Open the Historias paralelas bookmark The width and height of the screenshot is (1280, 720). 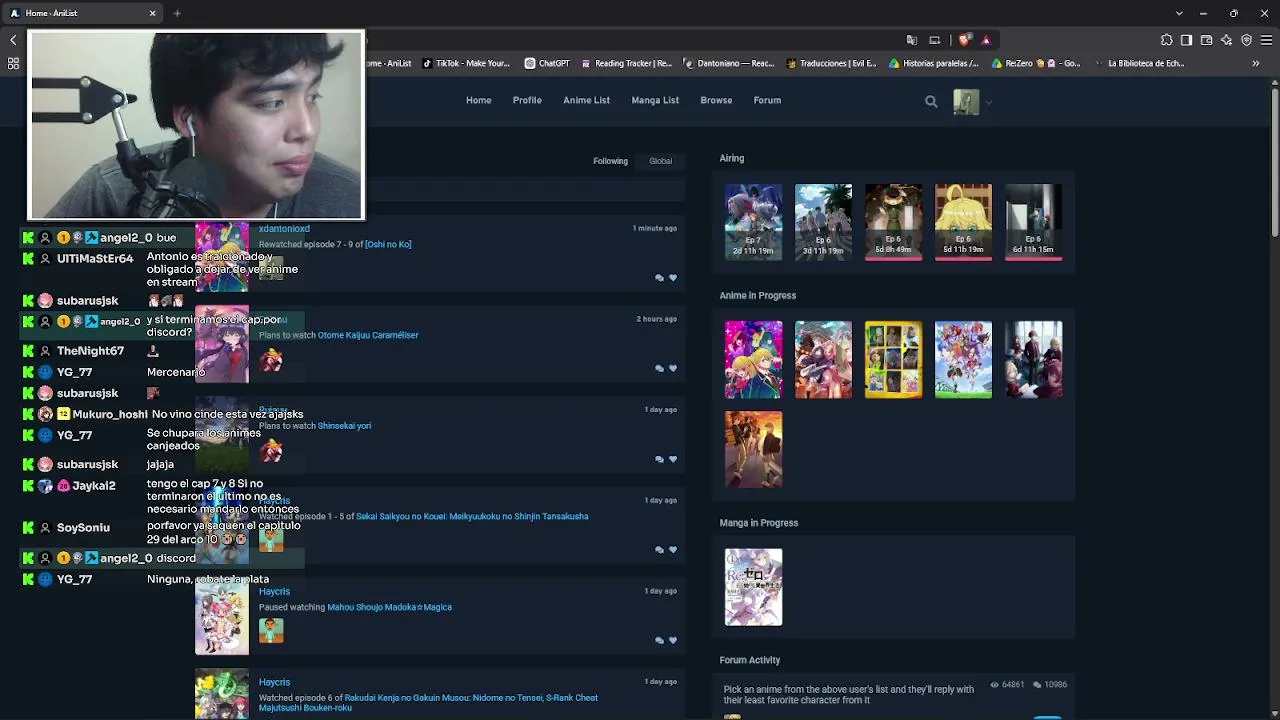tap(933, 63)
